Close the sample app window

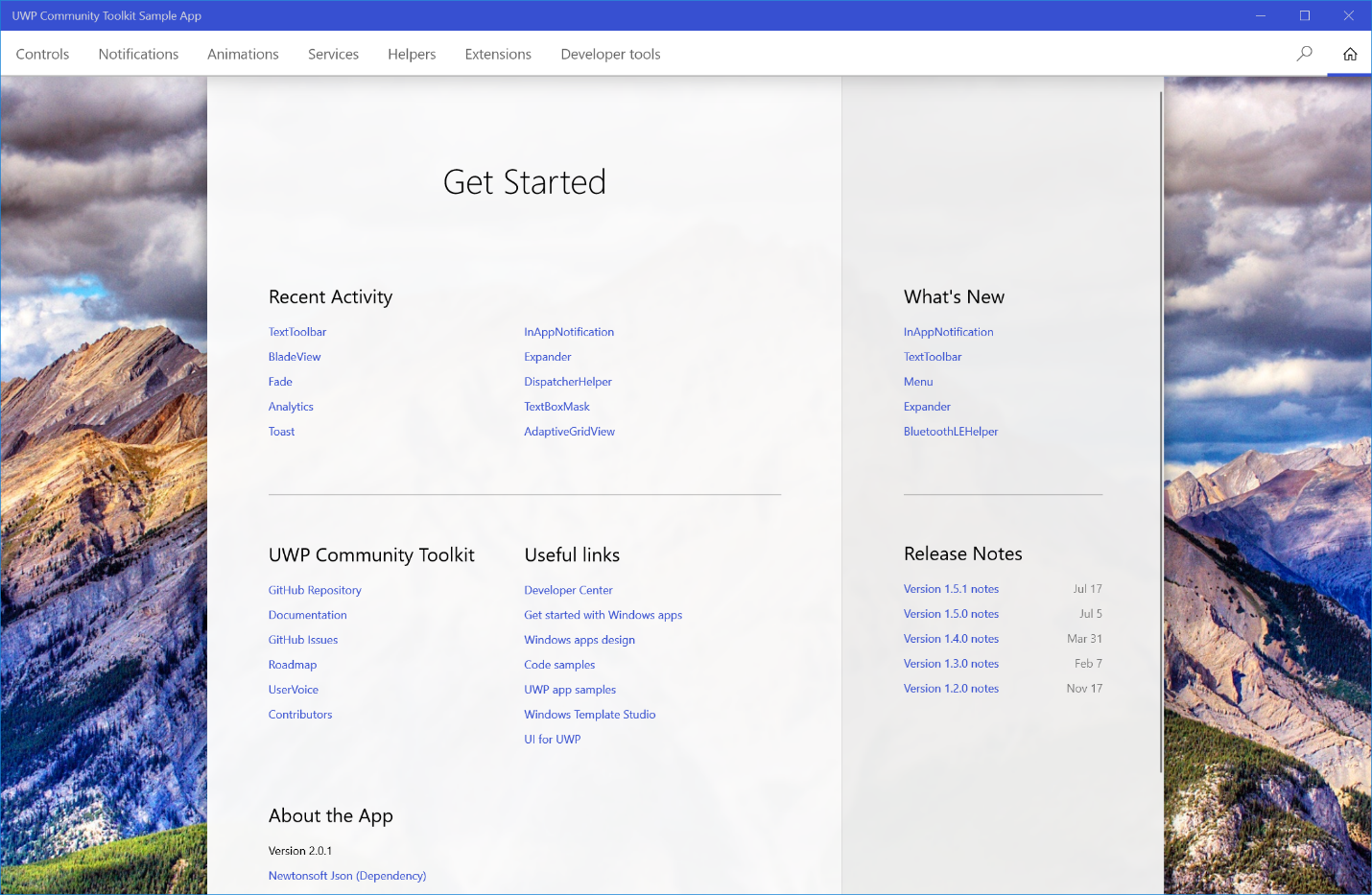(x=1349, y=15)
